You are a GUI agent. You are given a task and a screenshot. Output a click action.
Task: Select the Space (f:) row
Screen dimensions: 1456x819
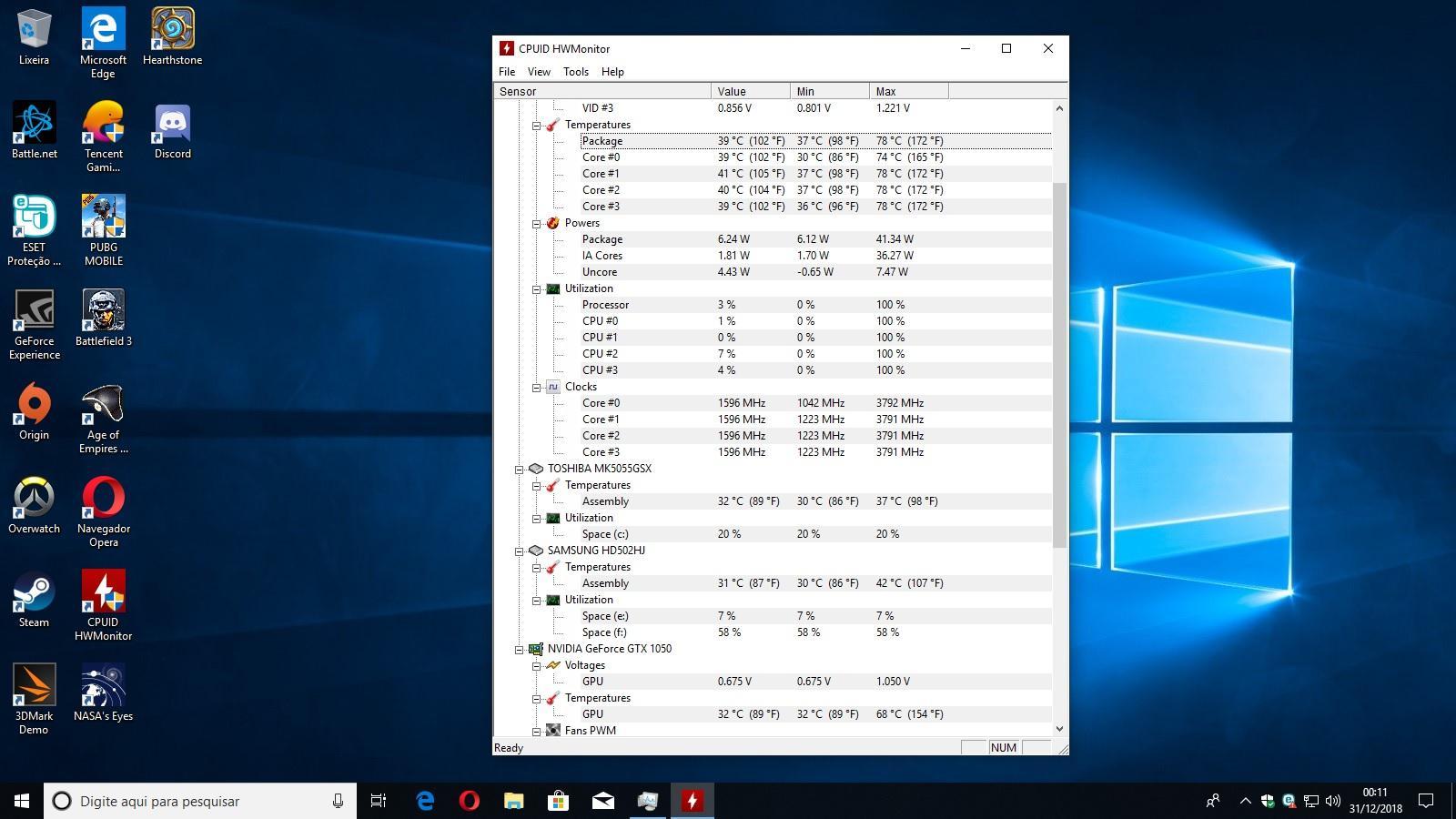815,632
